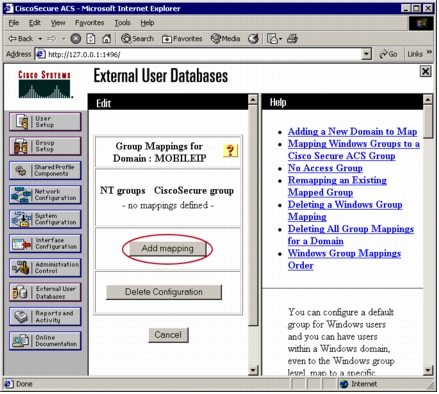Click the browser Forward arrow

click(51, 39)
